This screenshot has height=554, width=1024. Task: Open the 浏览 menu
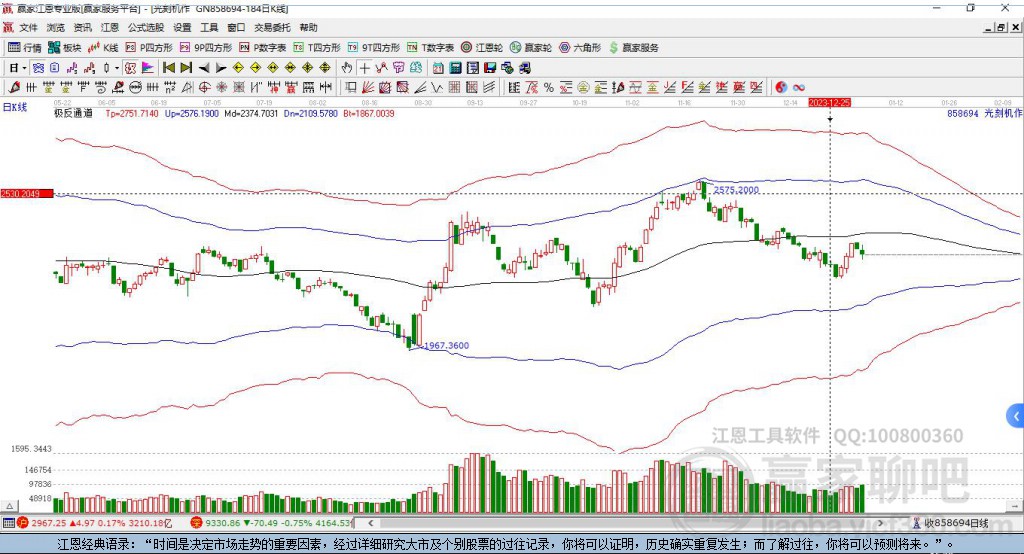tap(56, 27)
